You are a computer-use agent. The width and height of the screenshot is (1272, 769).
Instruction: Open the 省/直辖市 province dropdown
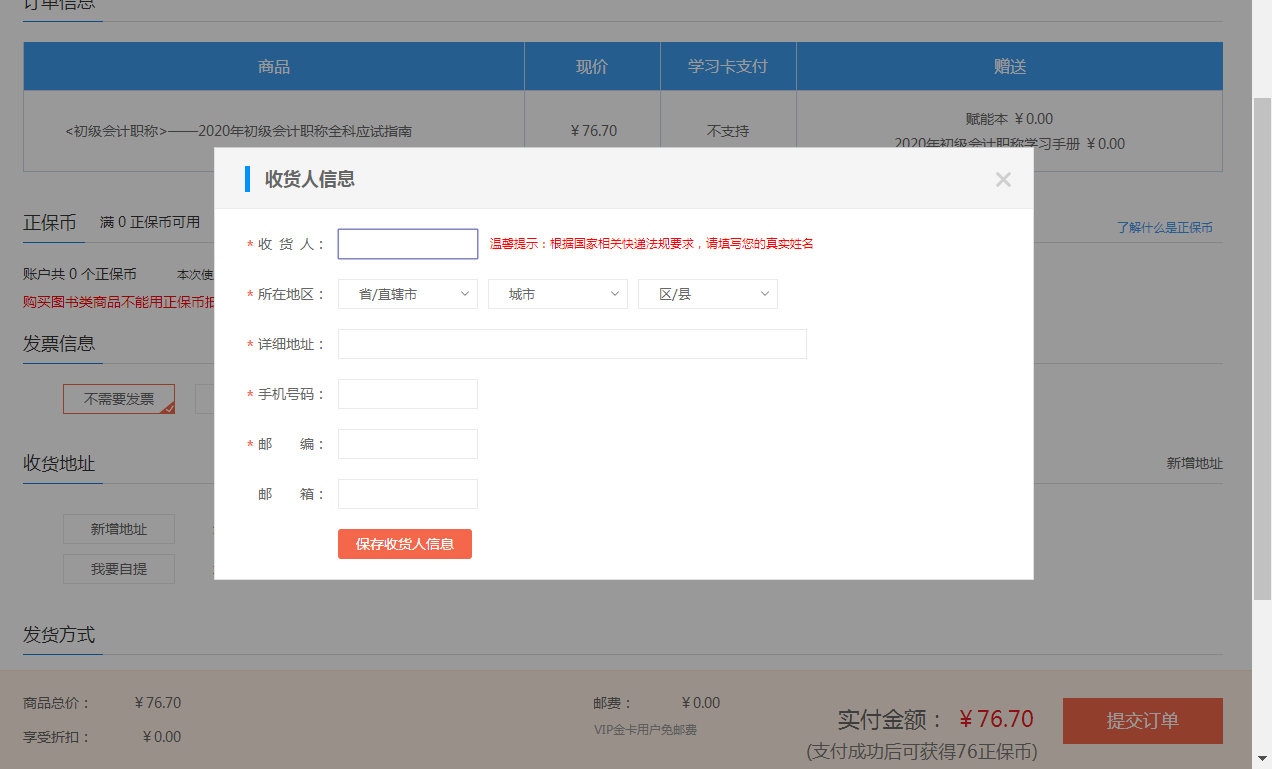407,293
